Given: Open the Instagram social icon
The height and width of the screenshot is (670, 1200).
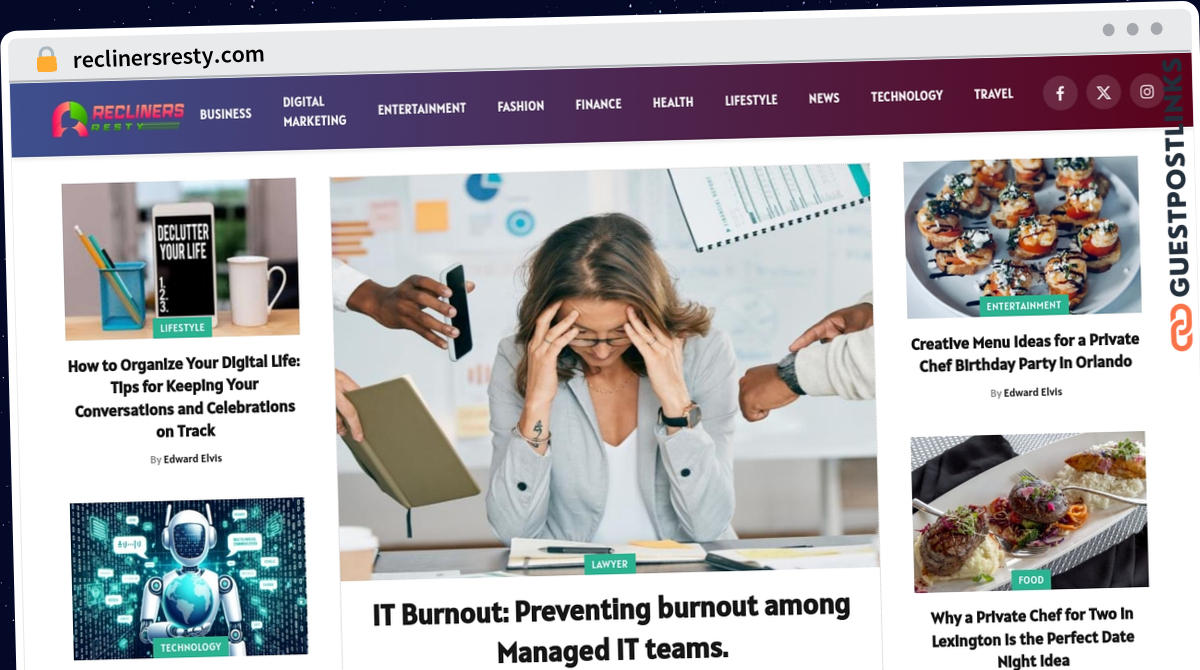Looking at the screenshot, I should (1147, 92).
